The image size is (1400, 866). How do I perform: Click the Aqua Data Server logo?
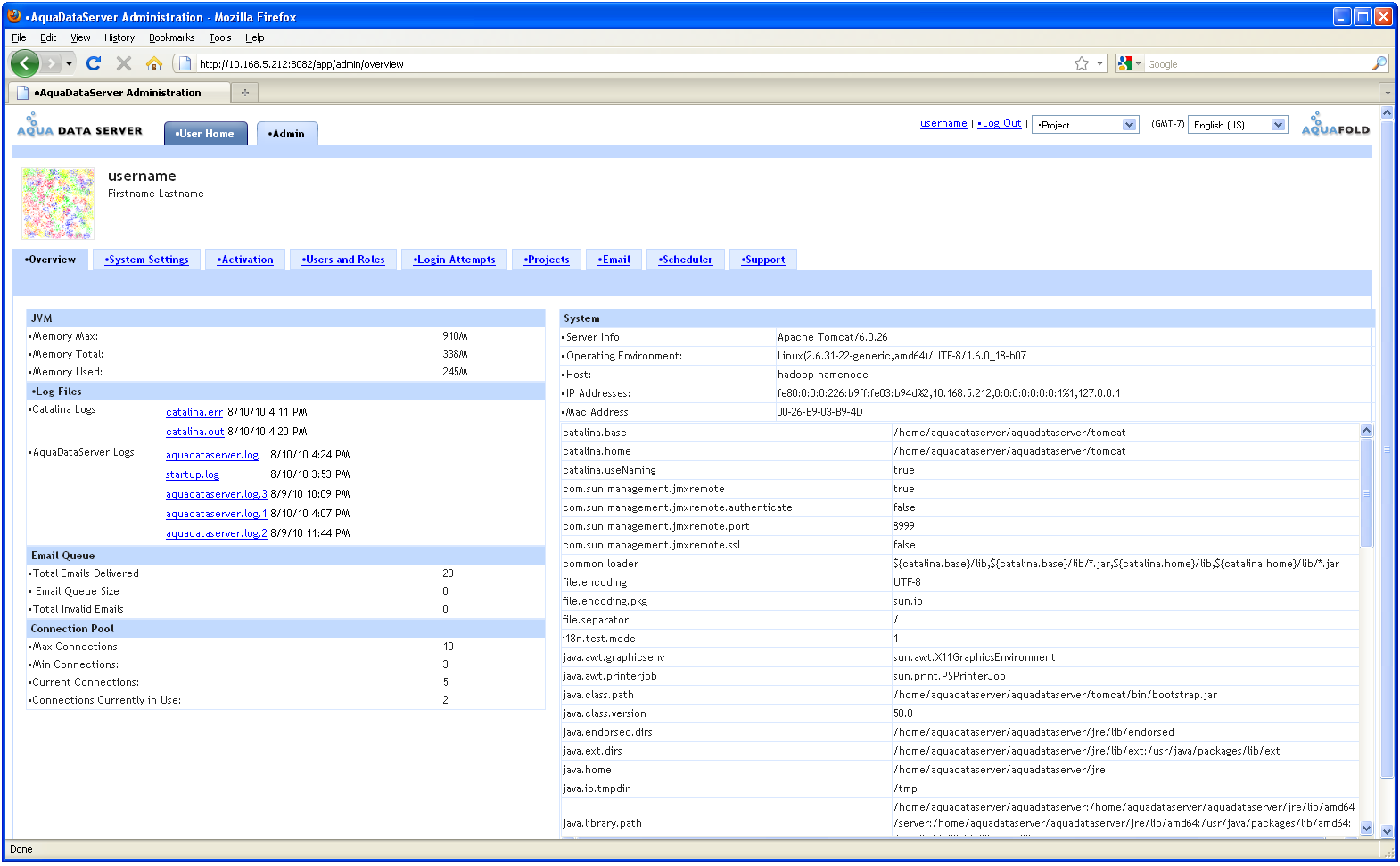coord(79,125)
